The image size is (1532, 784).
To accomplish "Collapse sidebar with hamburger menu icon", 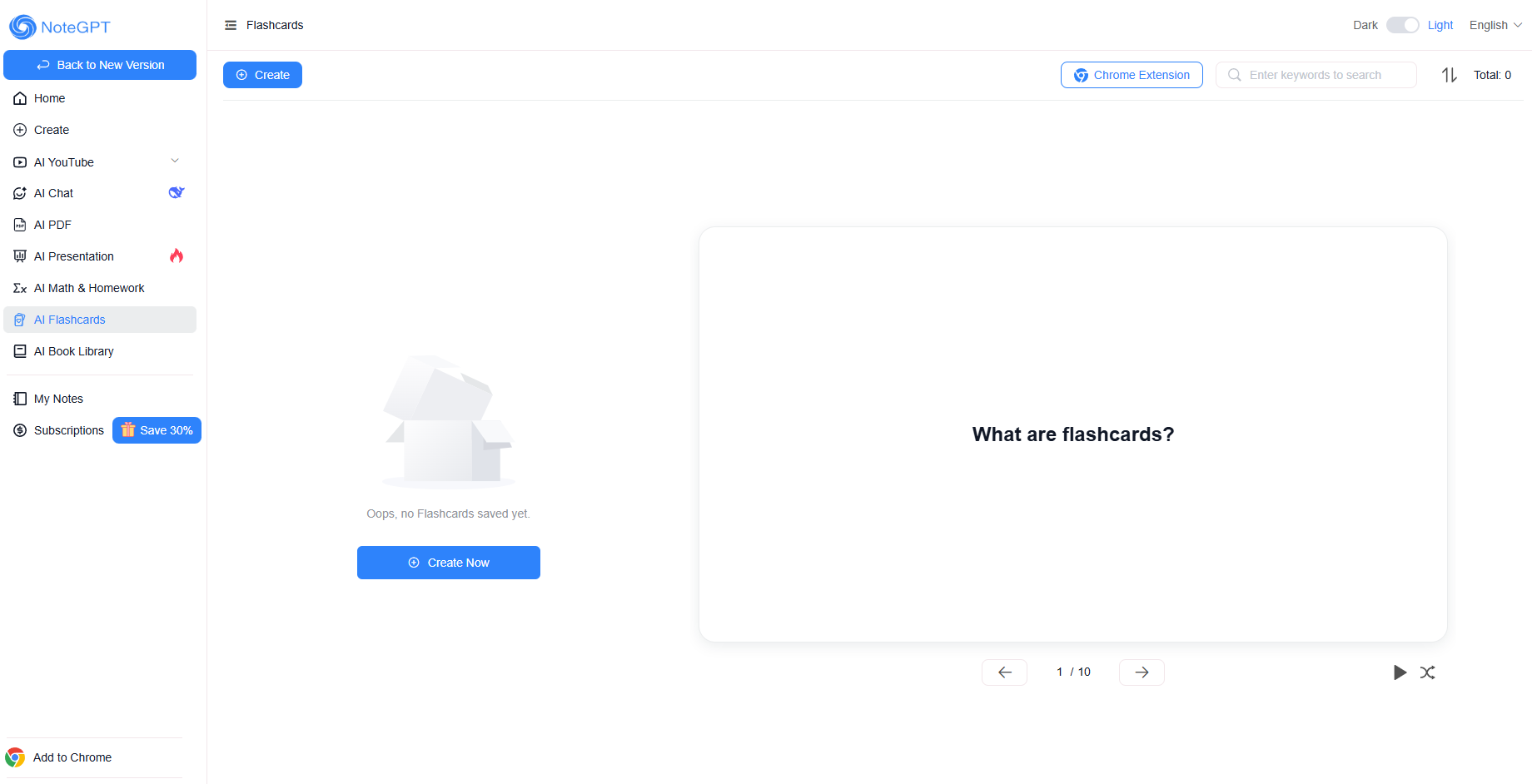I will tap(231, 25).
